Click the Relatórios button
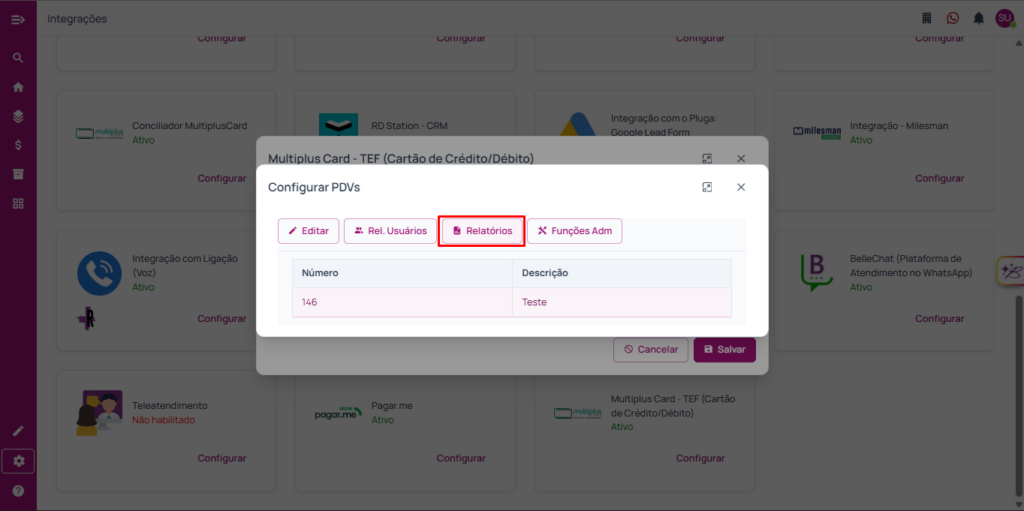The image size is (1024, 511). 482,231
